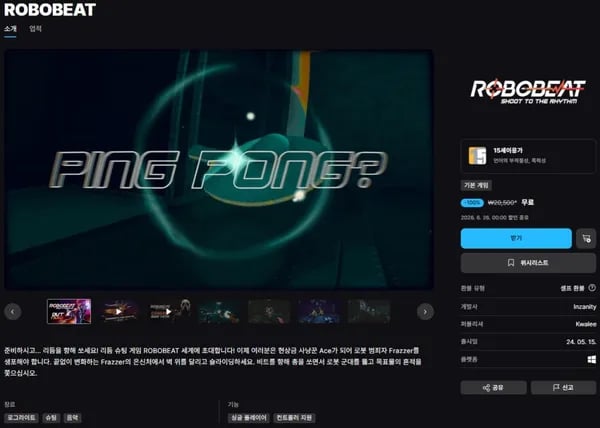600x428 pixels.
Task: Click the 신고 report button
Action: (563, 387)
